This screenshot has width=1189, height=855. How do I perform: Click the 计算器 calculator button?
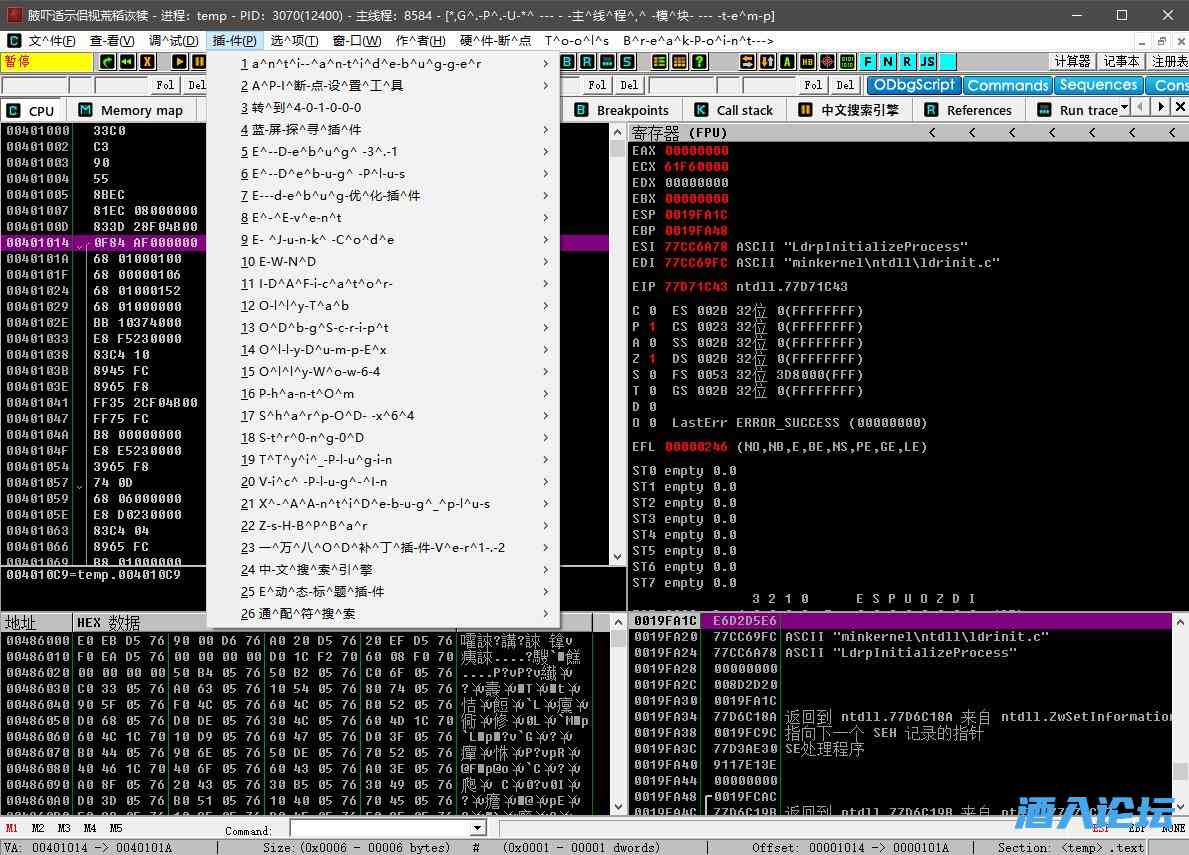pos(1072,62)
